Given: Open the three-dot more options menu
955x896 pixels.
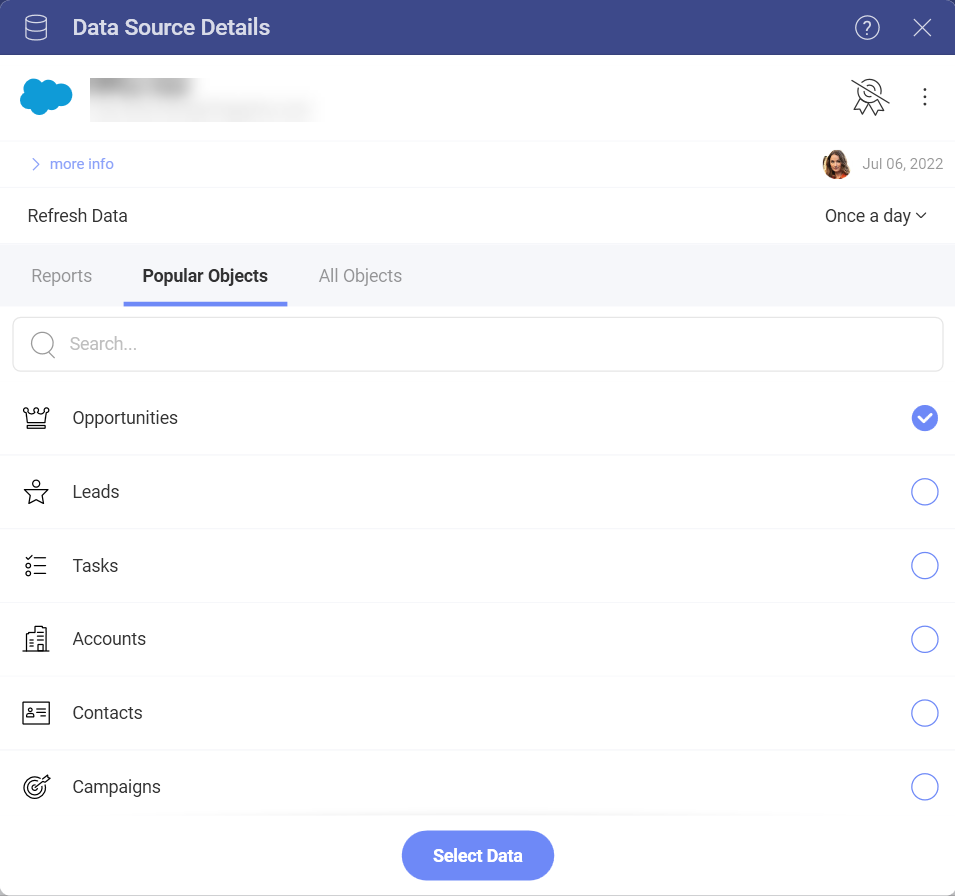Looking at the screenshot, I should coord(925,97).
